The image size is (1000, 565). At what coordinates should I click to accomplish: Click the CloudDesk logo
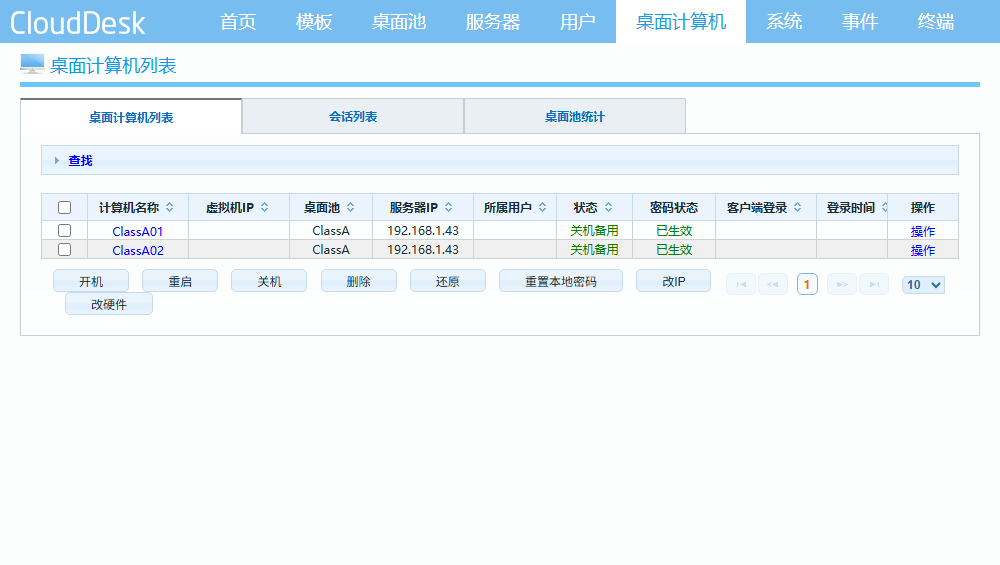pos(77,23)
